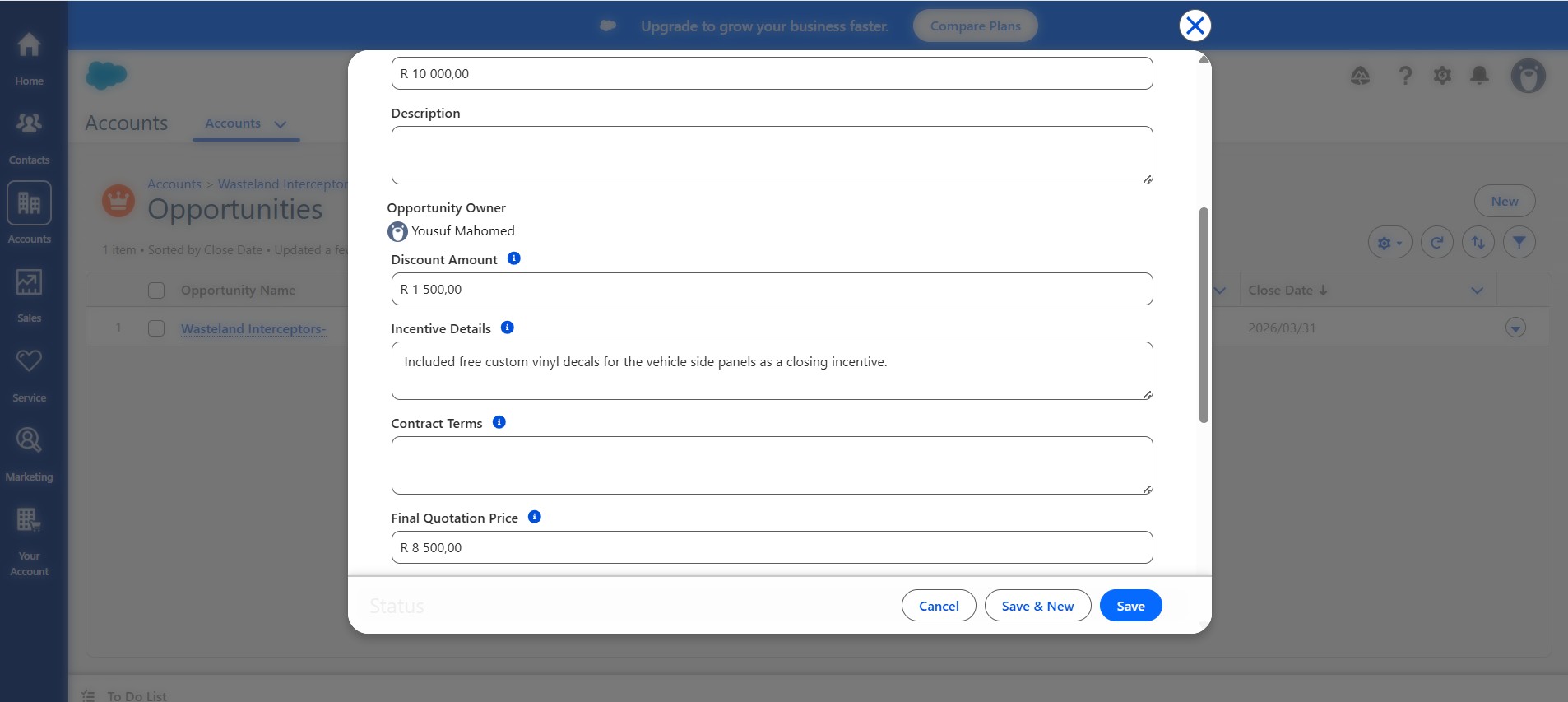The image size is (1568, 702).
Task: Open the user profile avatar
Action: (1528, 76)
